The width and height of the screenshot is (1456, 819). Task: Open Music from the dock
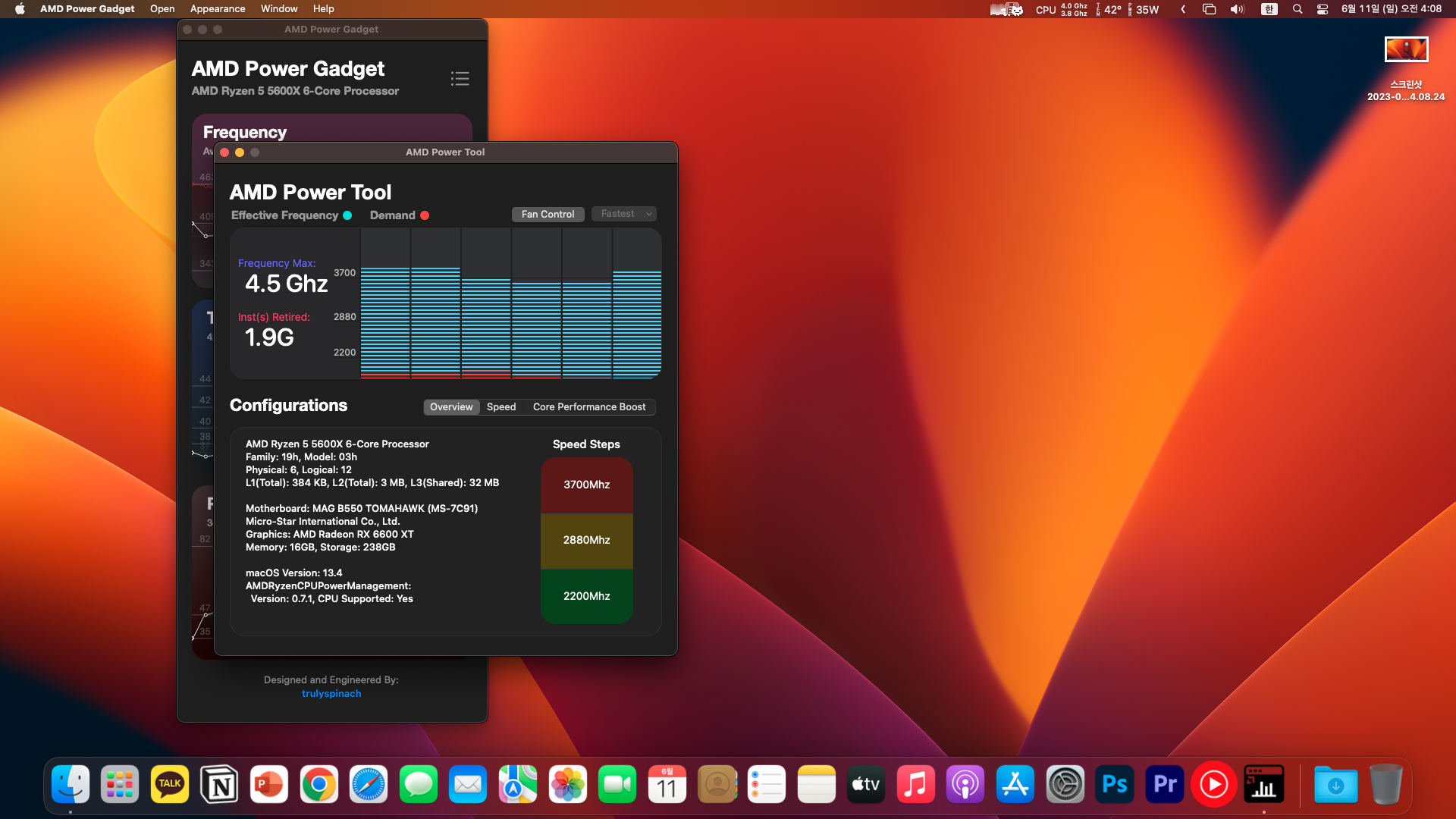pyautogui.click(x=915, y=784)
